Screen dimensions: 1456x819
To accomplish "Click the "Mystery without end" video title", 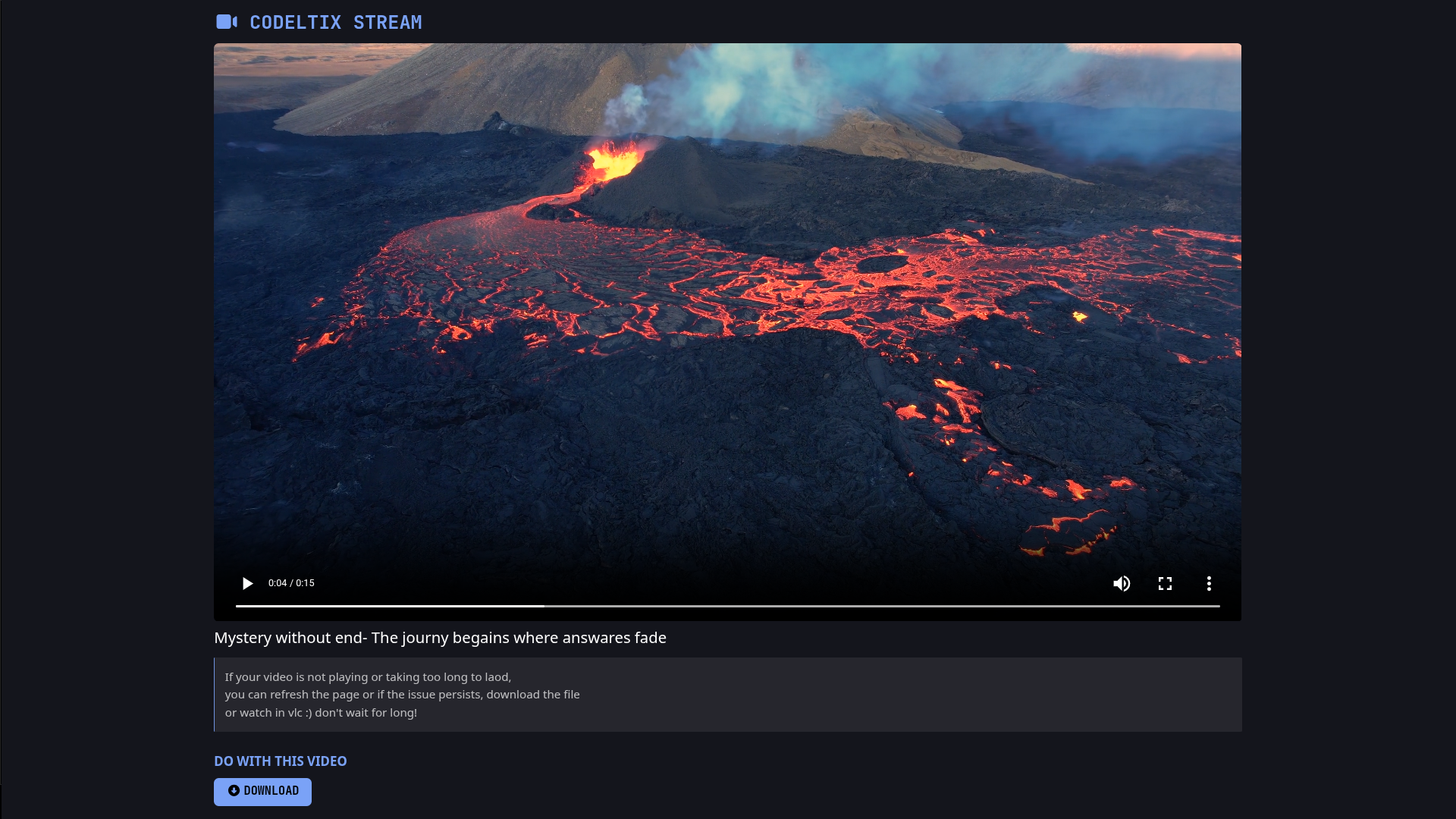I will pos(440,638).
